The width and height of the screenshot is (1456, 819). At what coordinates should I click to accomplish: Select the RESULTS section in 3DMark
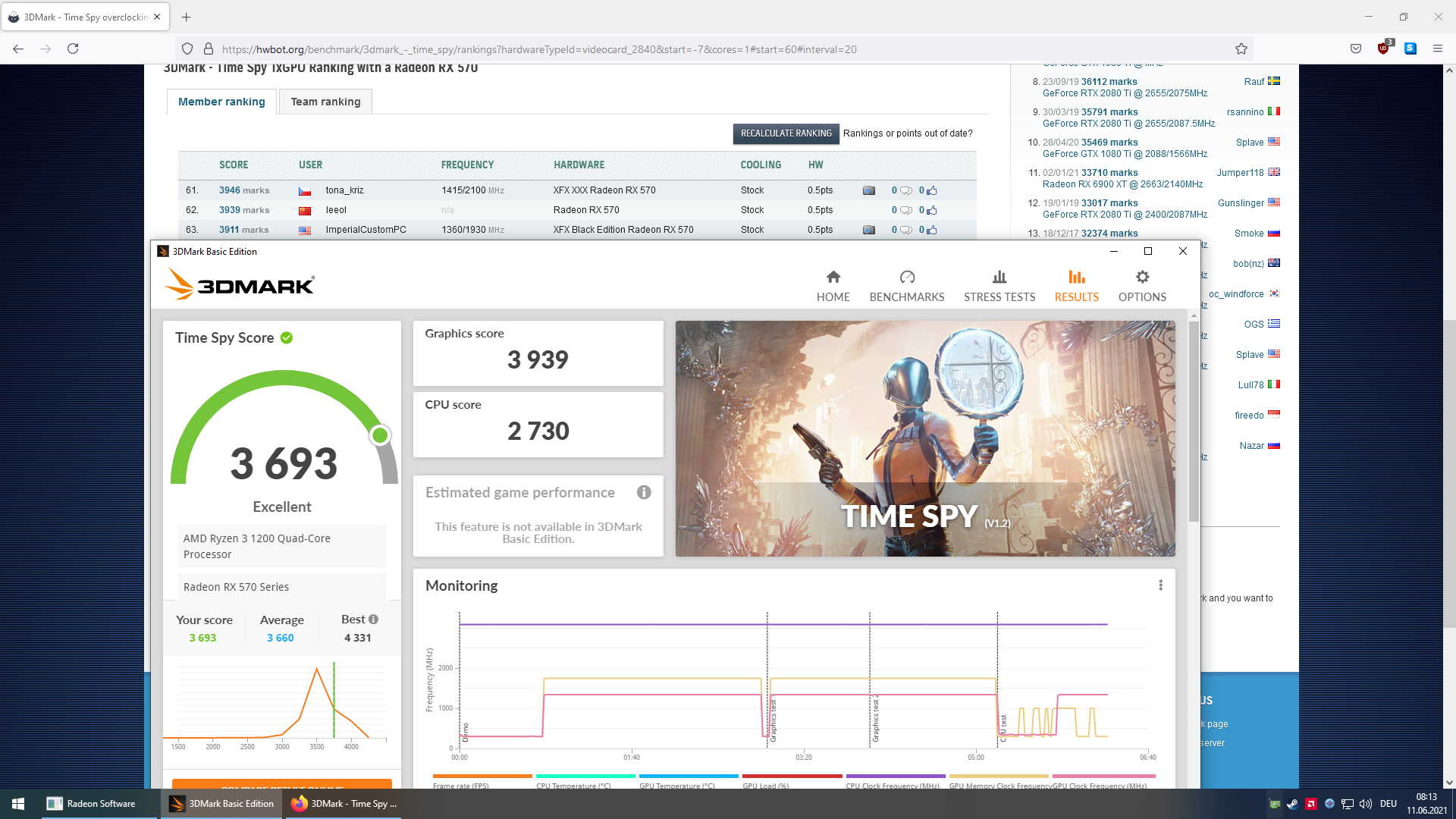[1076, 286]
